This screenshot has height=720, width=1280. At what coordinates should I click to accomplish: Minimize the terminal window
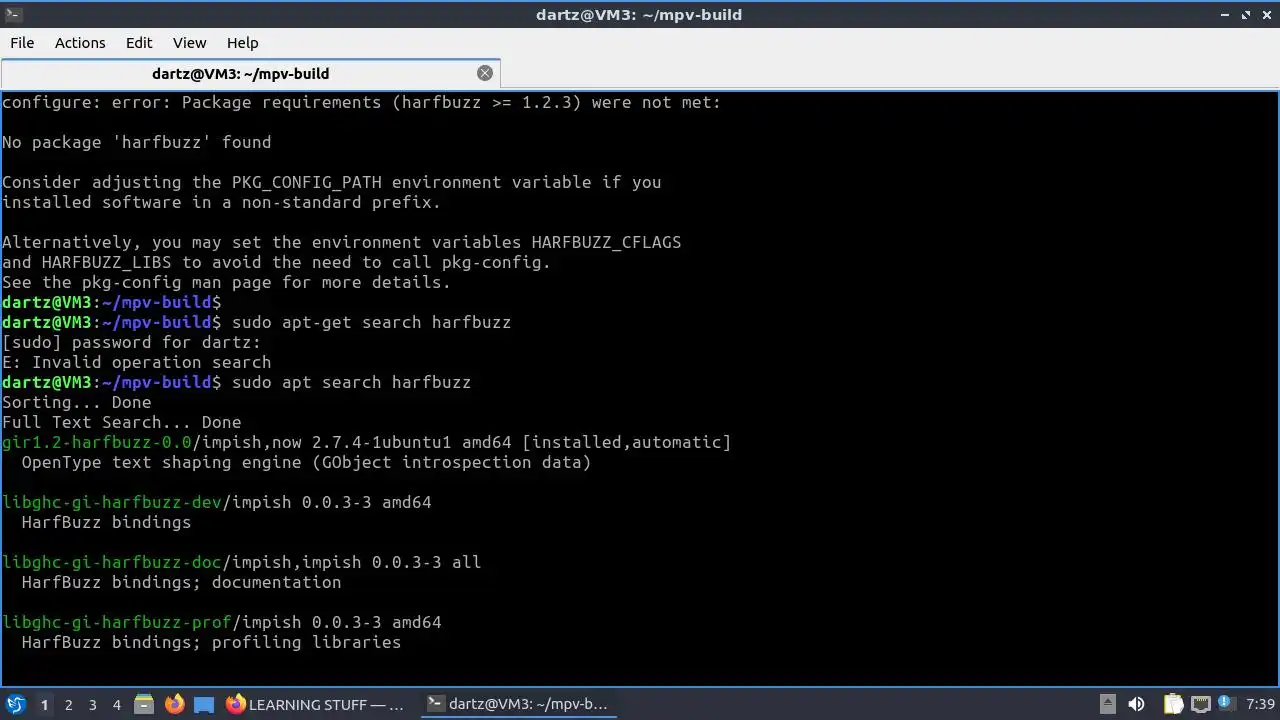tap(1226, 14)
